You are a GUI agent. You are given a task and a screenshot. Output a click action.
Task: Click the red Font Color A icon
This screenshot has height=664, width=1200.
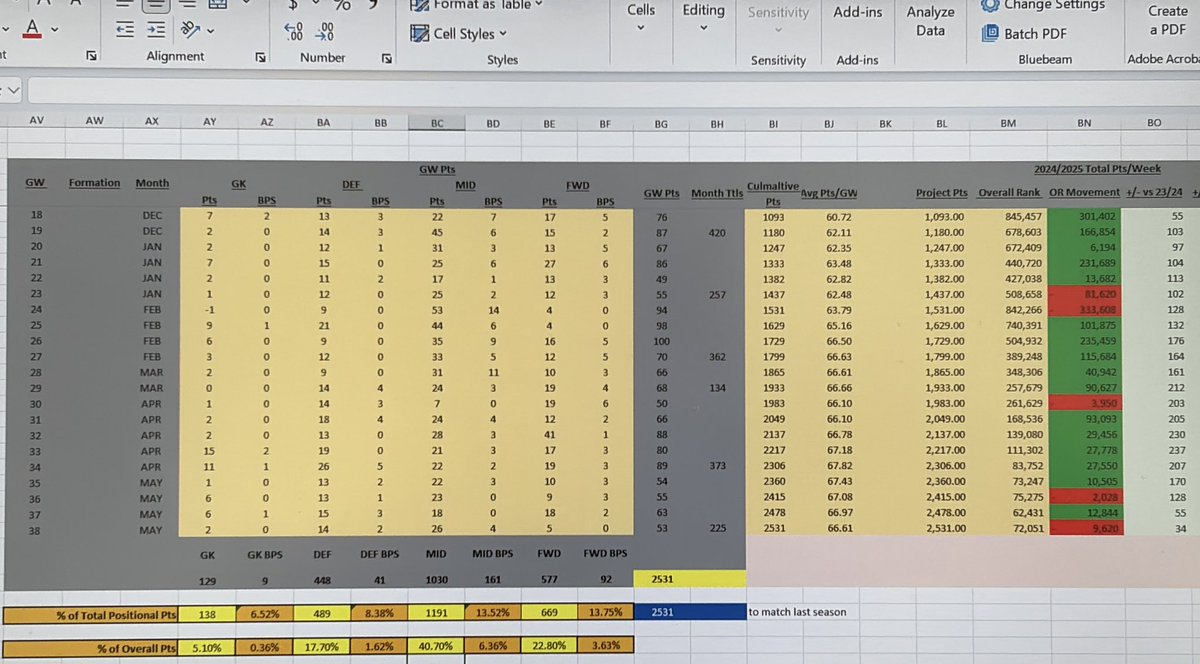coord(33,27)
